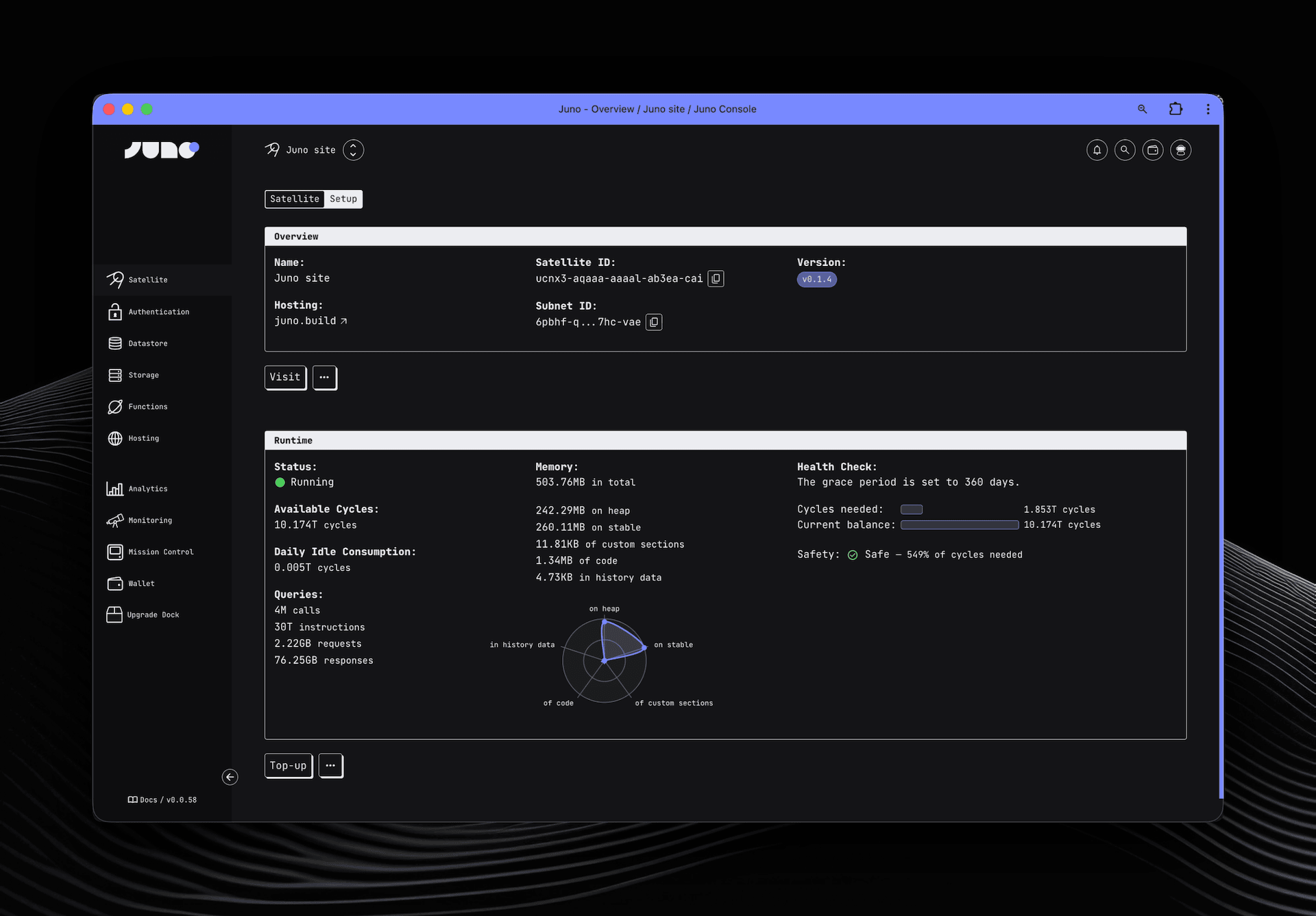Image resolution: width=1316 pixels, height=916 pixels.
Task: Switch to the Satellite tab
Action: tap(295, 199)
